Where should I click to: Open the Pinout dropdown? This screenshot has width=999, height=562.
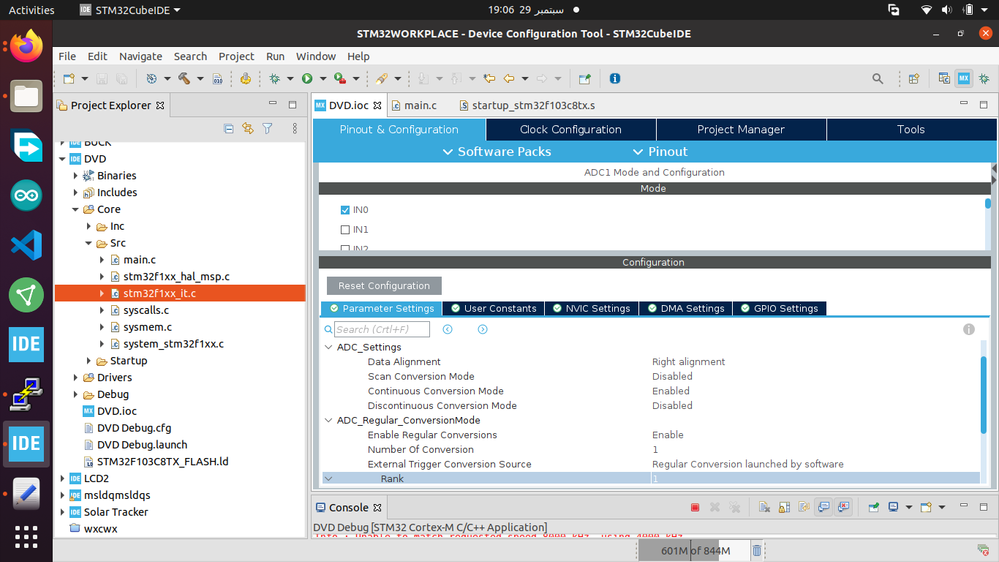coord(659,152)
